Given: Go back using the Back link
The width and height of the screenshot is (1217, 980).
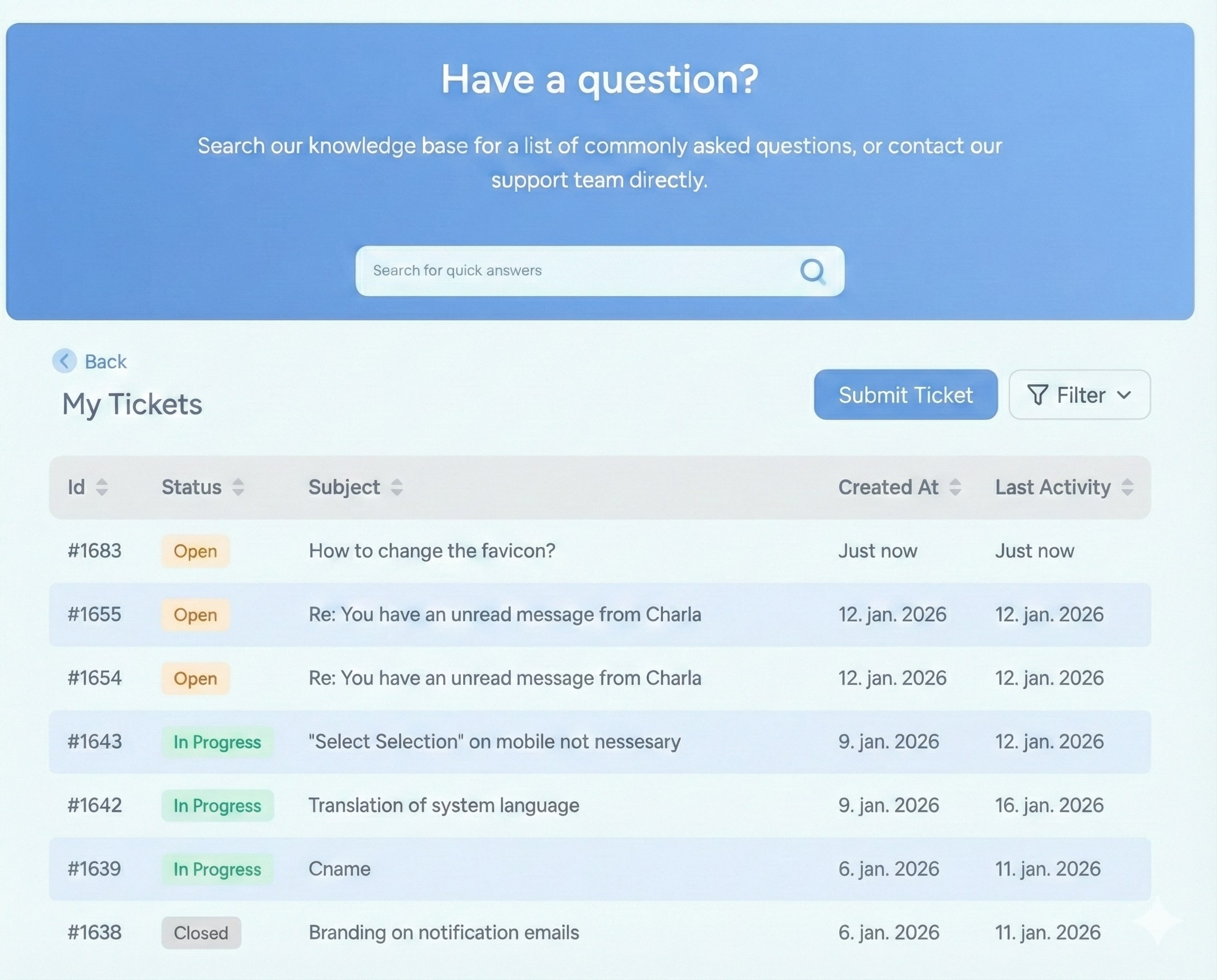Looking at the screenshot, I should tap(105, 361).
